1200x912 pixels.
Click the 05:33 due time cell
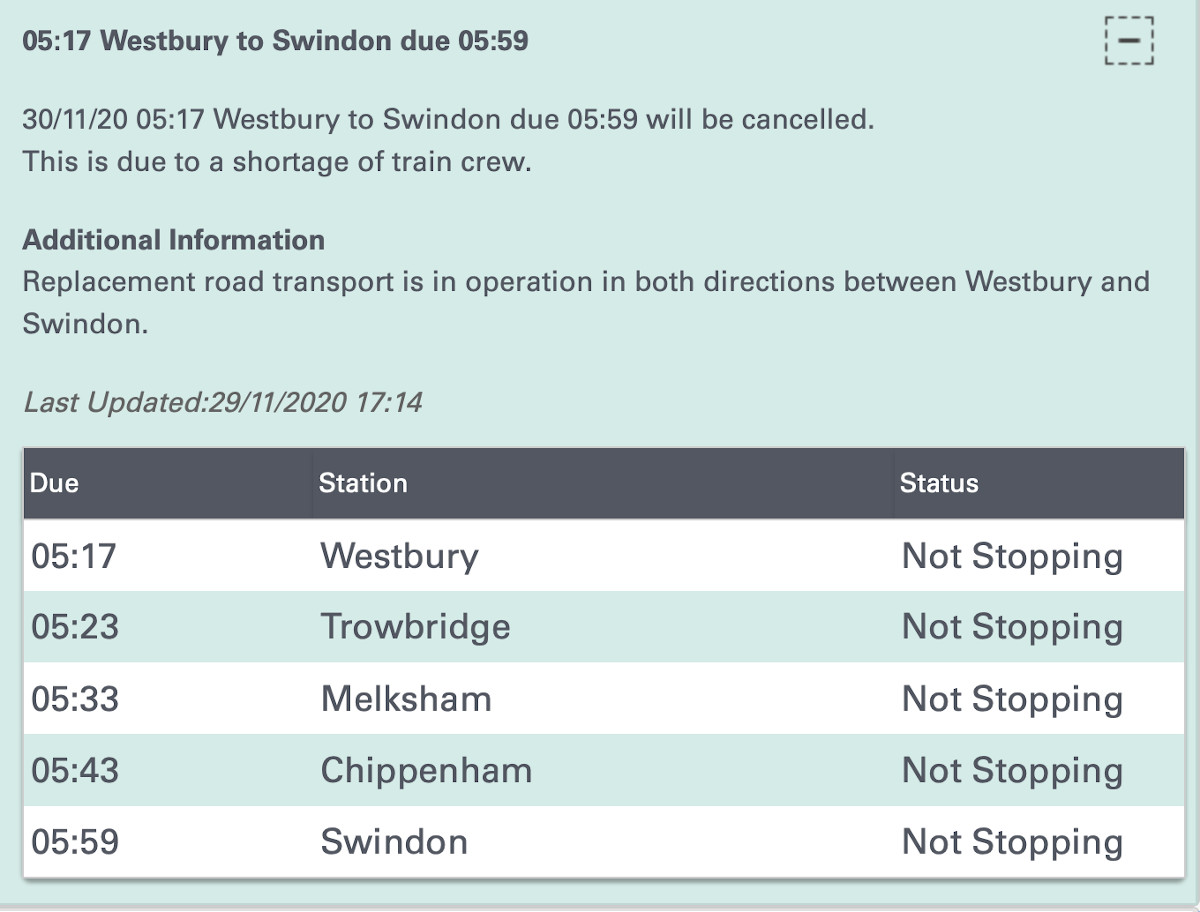[x=75, y=699]
